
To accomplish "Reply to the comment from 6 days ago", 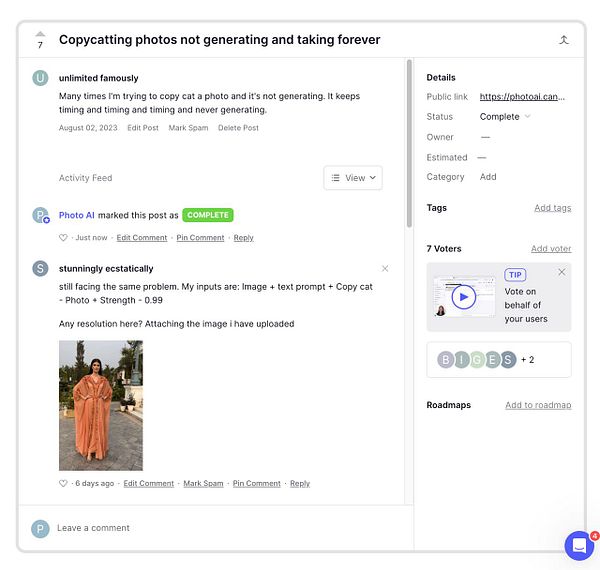I will [300, 483].
